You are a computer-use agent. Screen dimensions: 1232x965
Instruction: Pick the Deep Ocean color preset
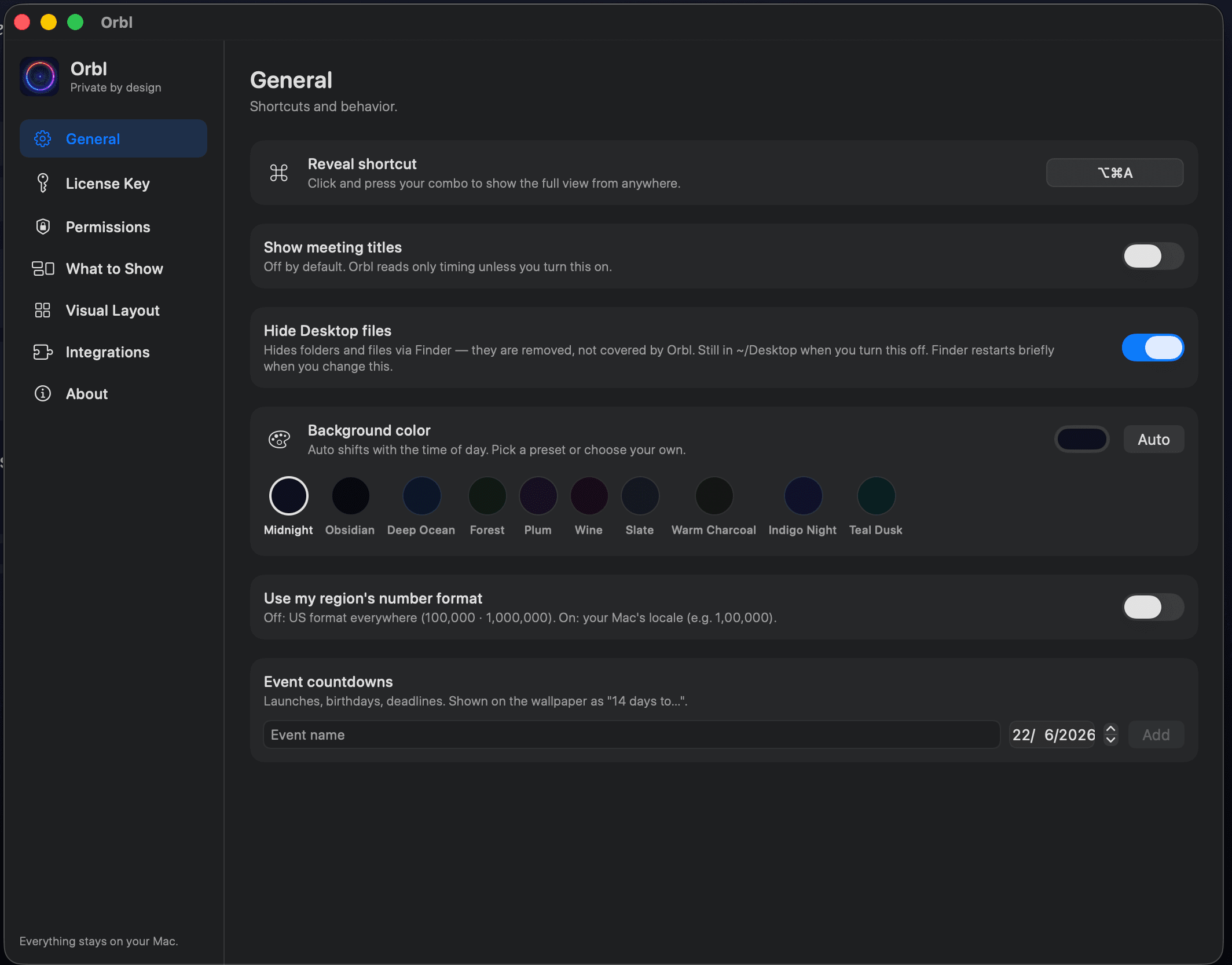pyautogui.click(x=421, y=496)
